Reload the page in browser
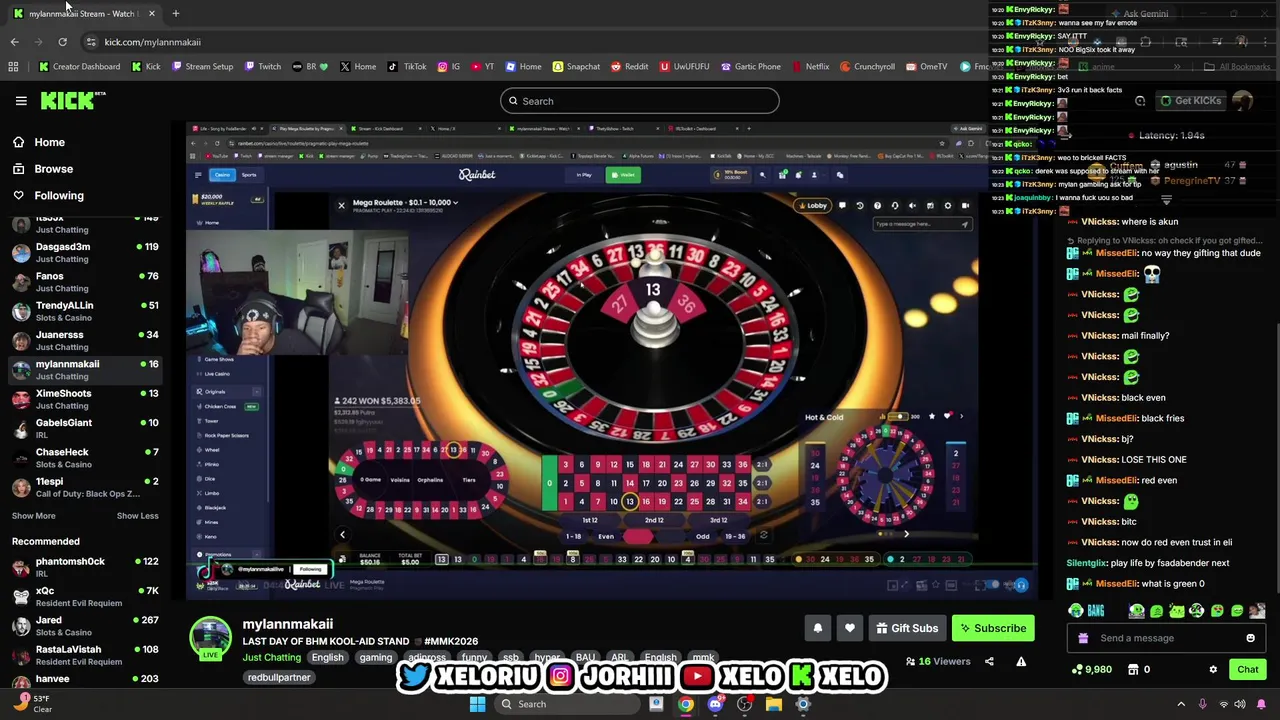The width and height of the screenshot is (1280, 720). (62, 42)
